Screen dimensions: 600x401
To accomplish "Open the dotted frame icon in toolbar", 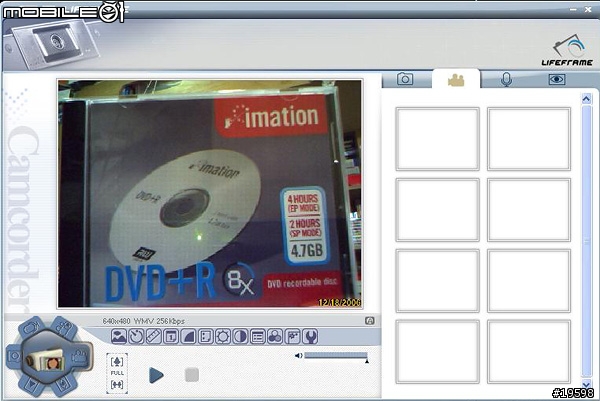I will click(x=206, y=336).
